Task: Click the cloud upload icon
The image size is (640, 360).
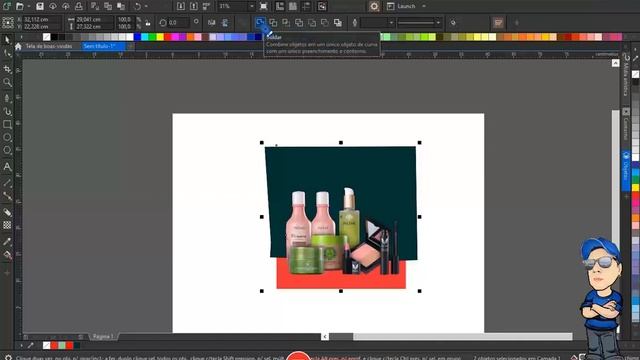Action: click(66, 6)
